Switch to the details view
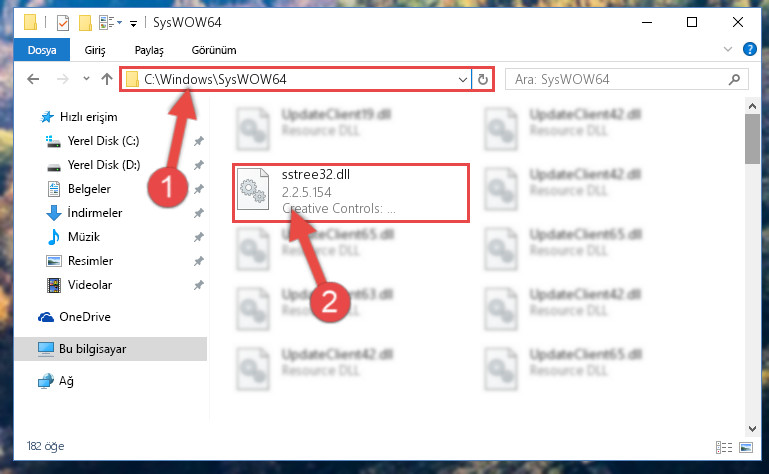The width and height of the screenshot is (769, 474). coord(724,447)
